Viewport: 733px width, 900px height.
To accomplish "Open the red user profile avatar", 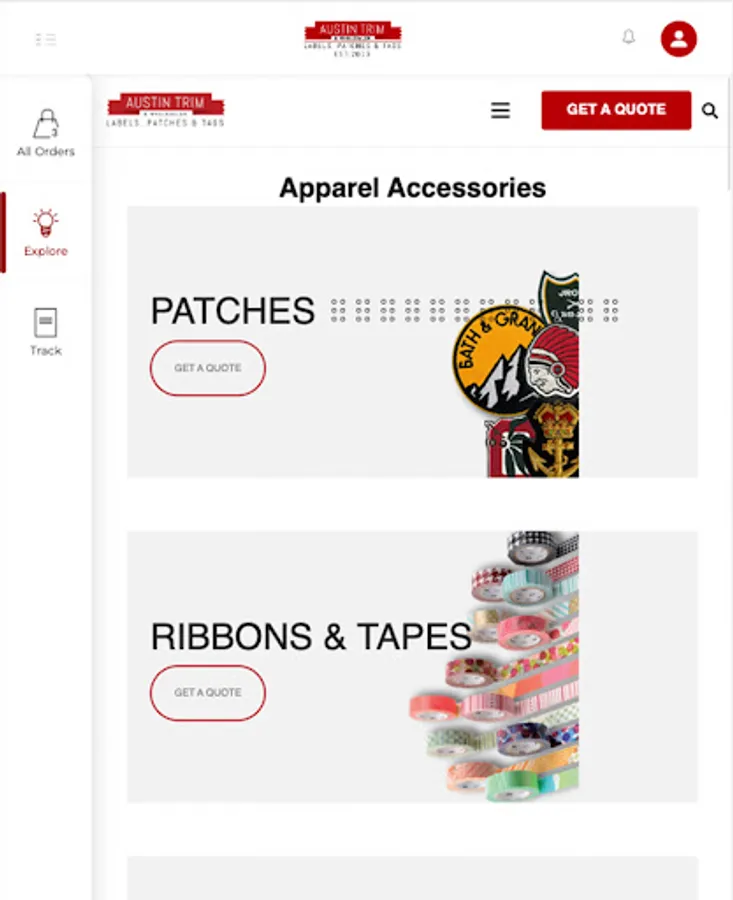I will (678, 39).
